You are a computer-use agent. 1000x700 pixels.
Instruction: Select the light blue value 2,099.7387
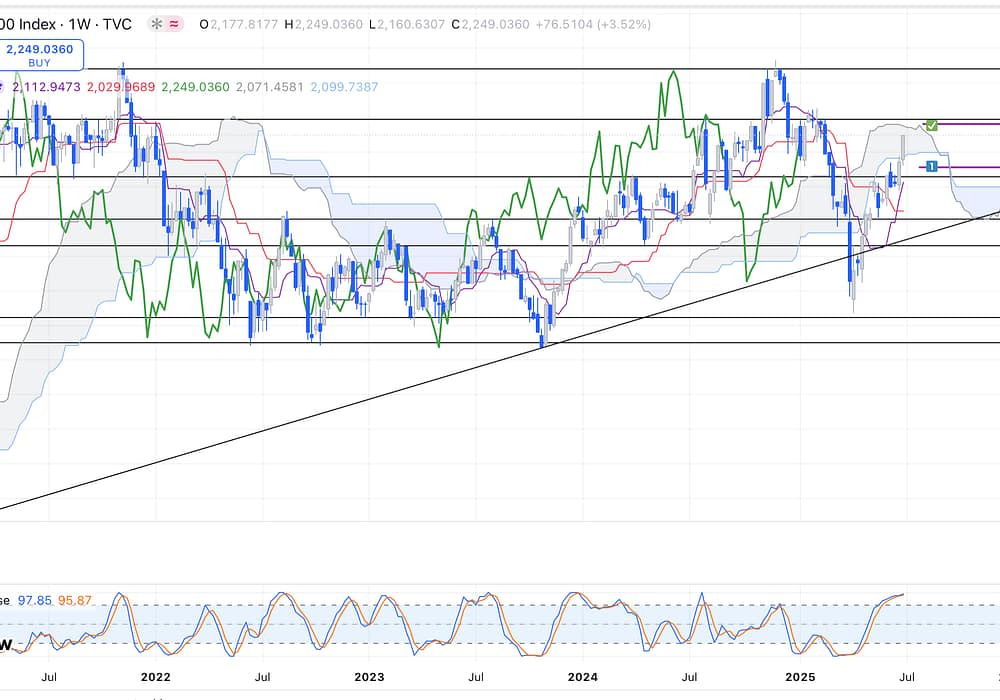pyautogui.click(x=344, y=87)
